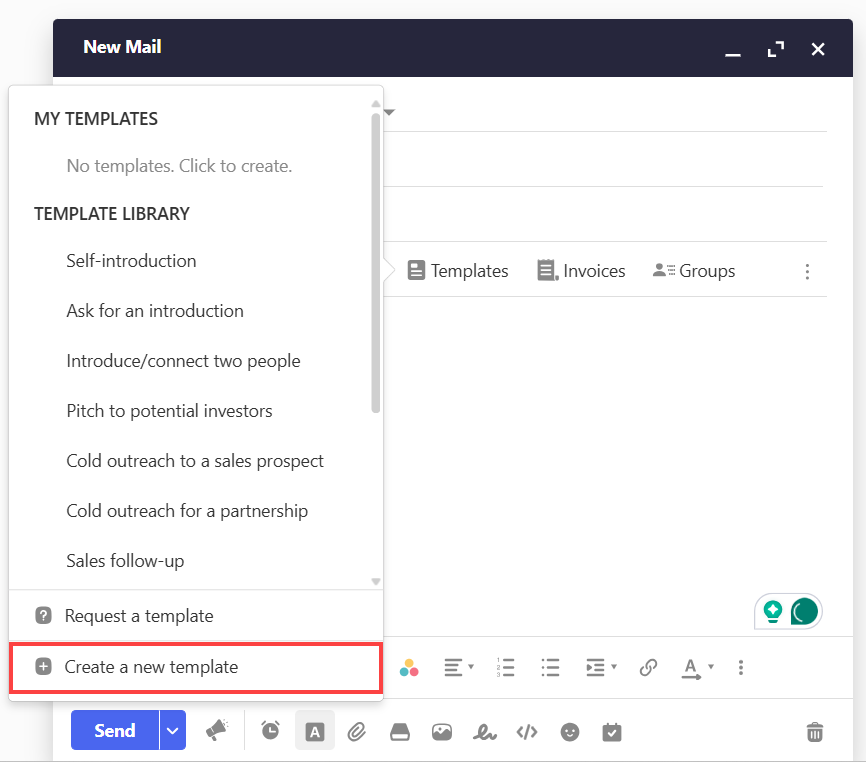Open the Groups tool

[694, 271]
